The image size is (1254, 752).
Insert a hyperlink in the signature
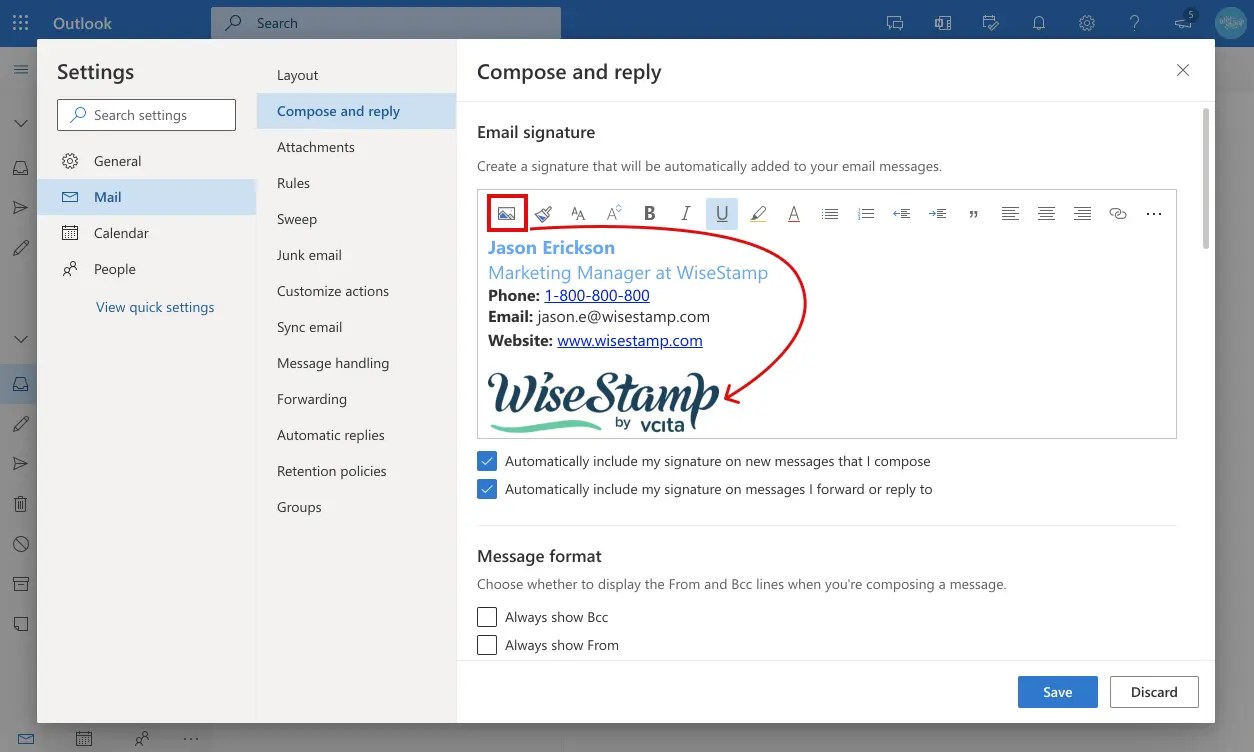tap(1117, 212)
